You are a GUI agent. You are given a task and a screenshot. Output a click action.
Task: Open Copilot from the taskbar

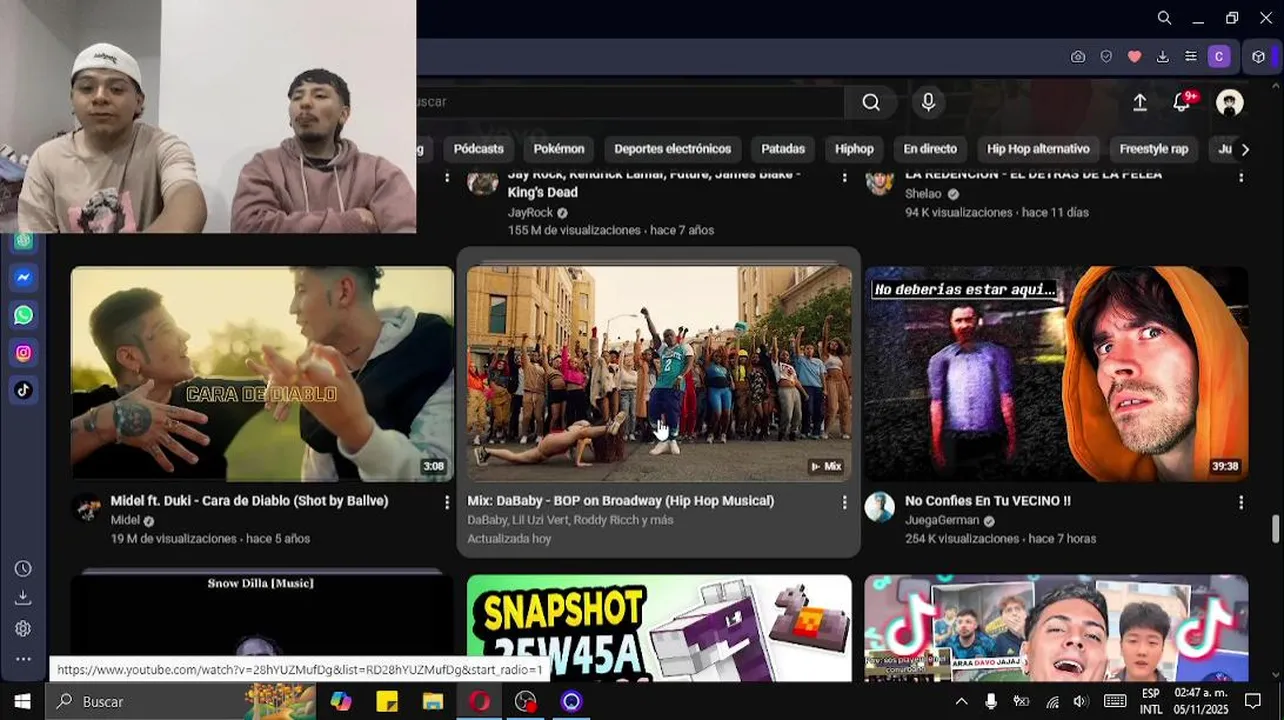click(341, 701)
